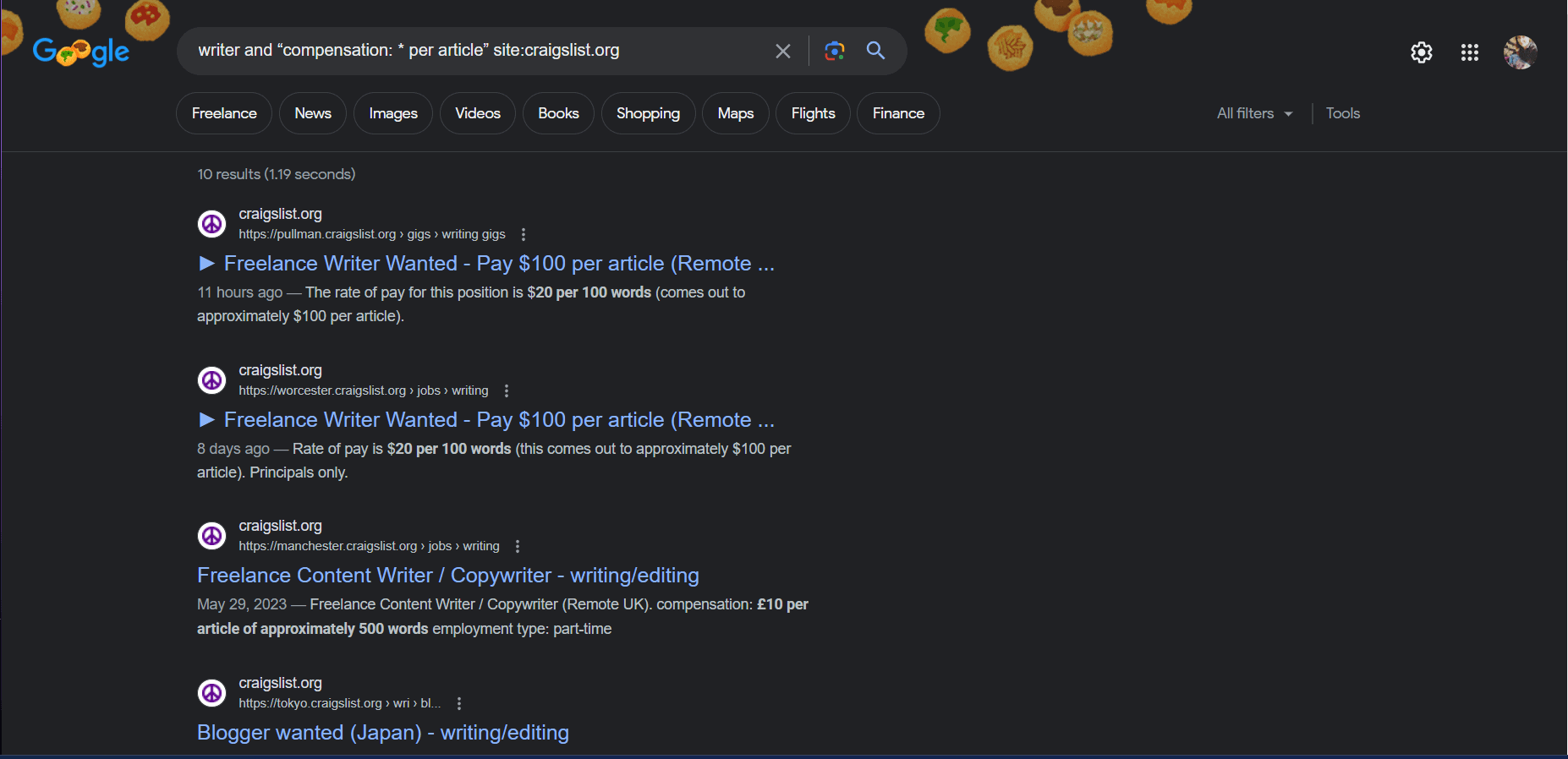
Task: Open the Google account profile picture
Action: click(x=1520, y=52)
